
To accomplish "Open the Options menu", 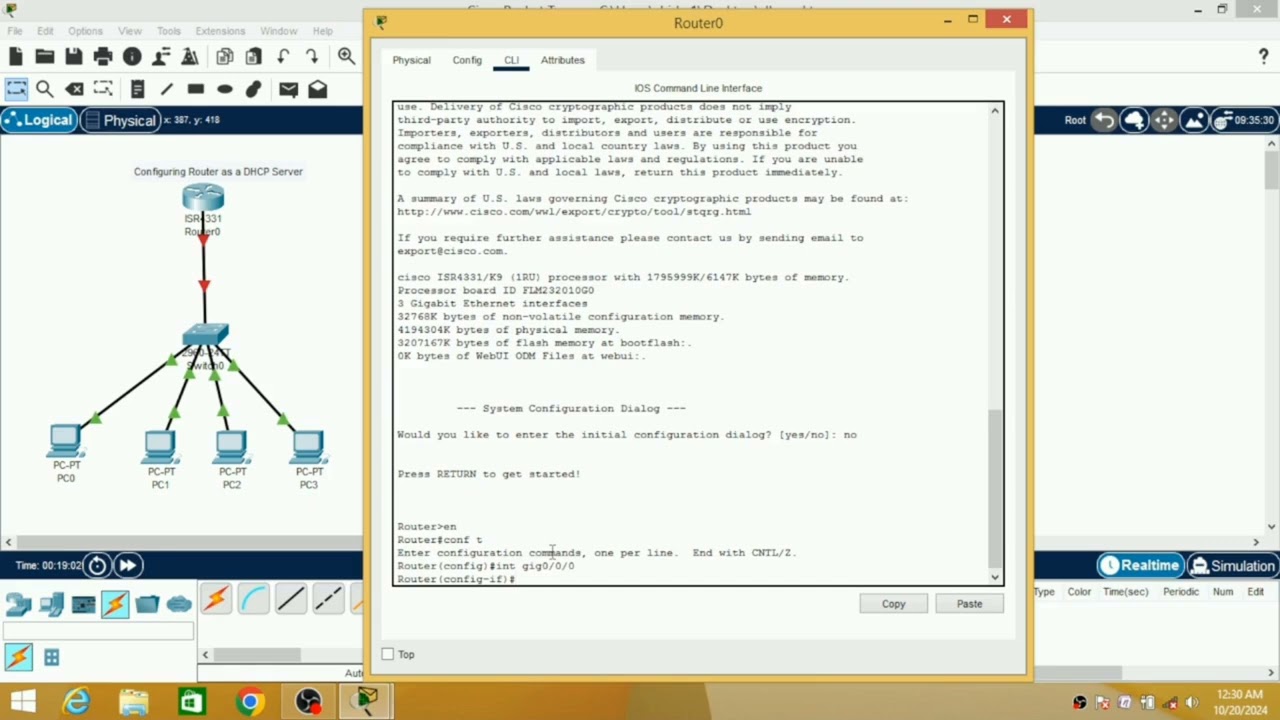I will (85, 31).
